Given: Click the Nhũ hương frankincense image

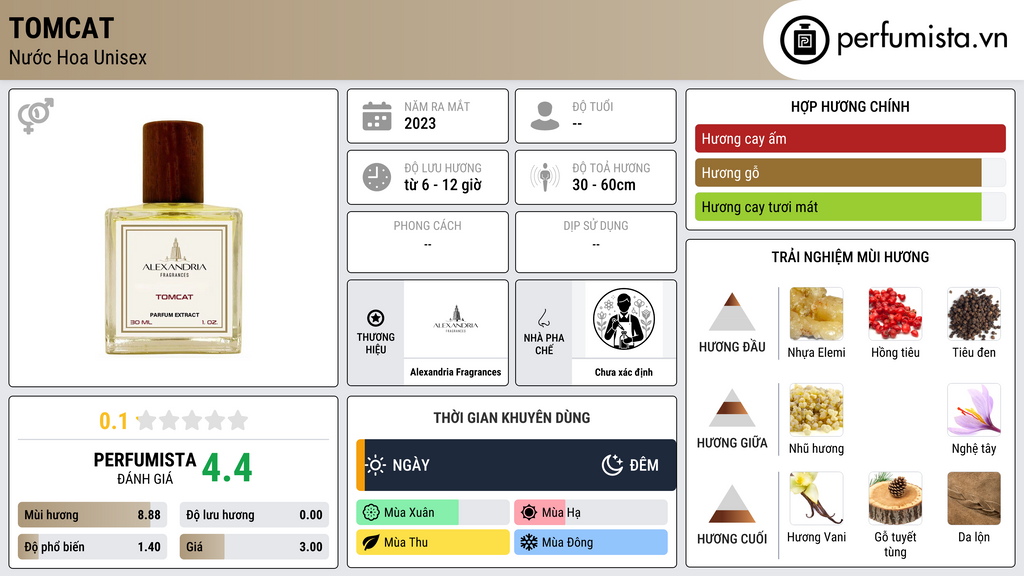Looking at the screenshot, I should (x=816, y=410).
